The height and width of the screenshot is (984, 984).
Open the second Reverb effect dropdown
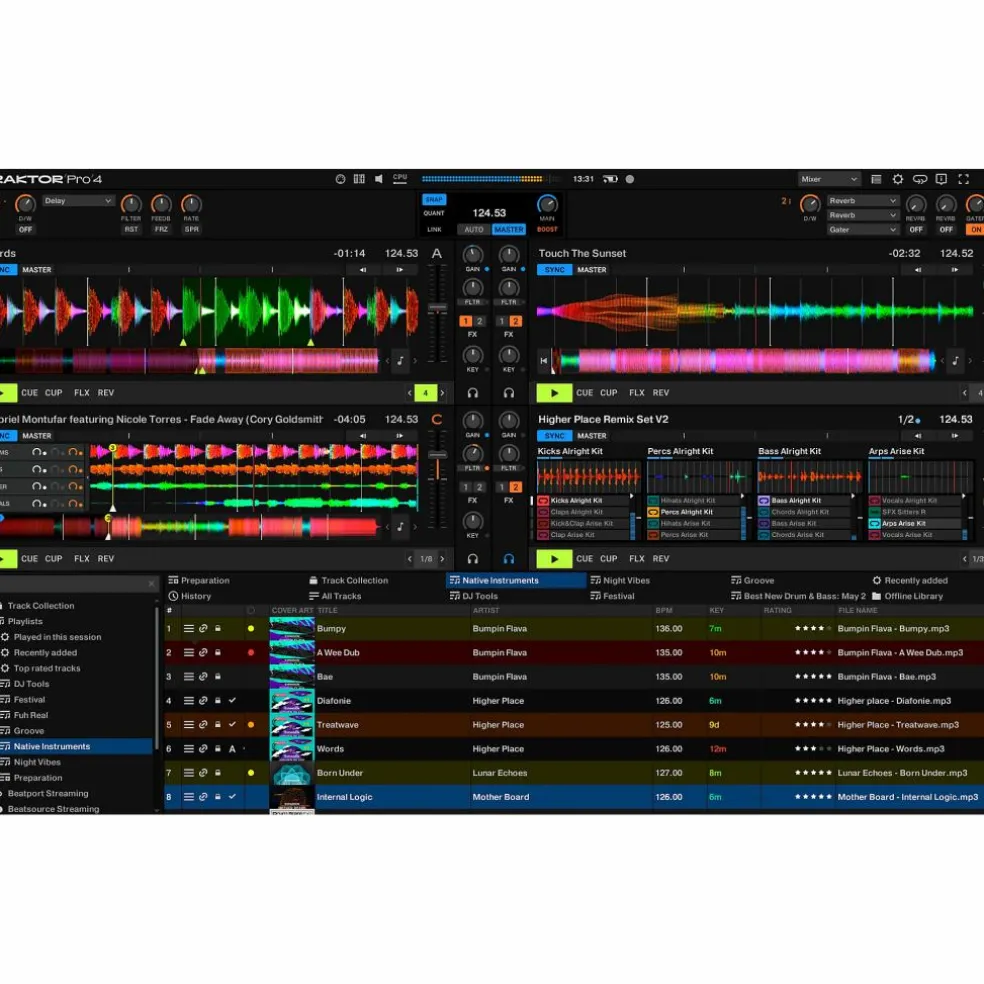(x=863, y=215)
